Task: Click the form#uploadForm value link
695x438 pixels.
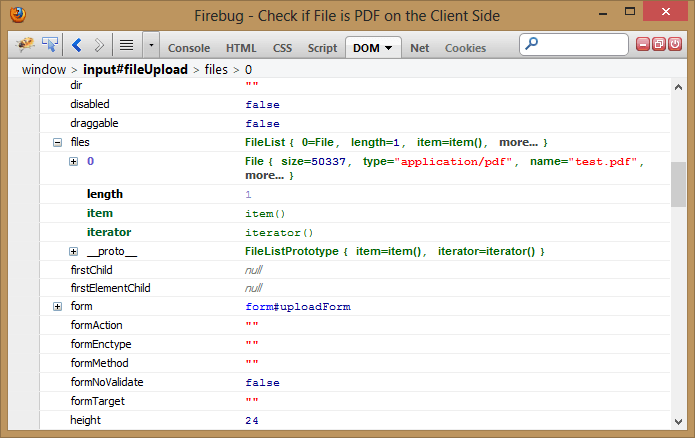Action: point(297,306)
